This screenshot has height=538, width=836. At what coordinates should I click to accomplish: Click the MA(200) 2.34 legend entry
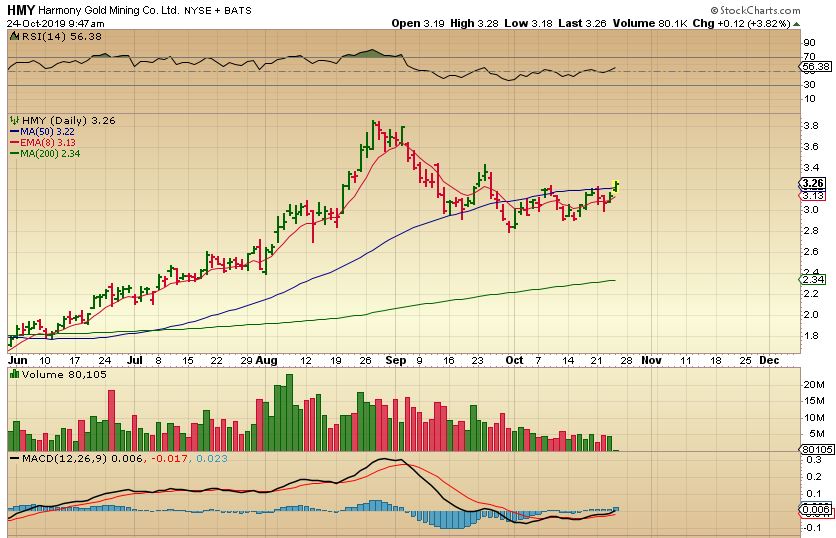pyautogui.click(x=45, y=154)
